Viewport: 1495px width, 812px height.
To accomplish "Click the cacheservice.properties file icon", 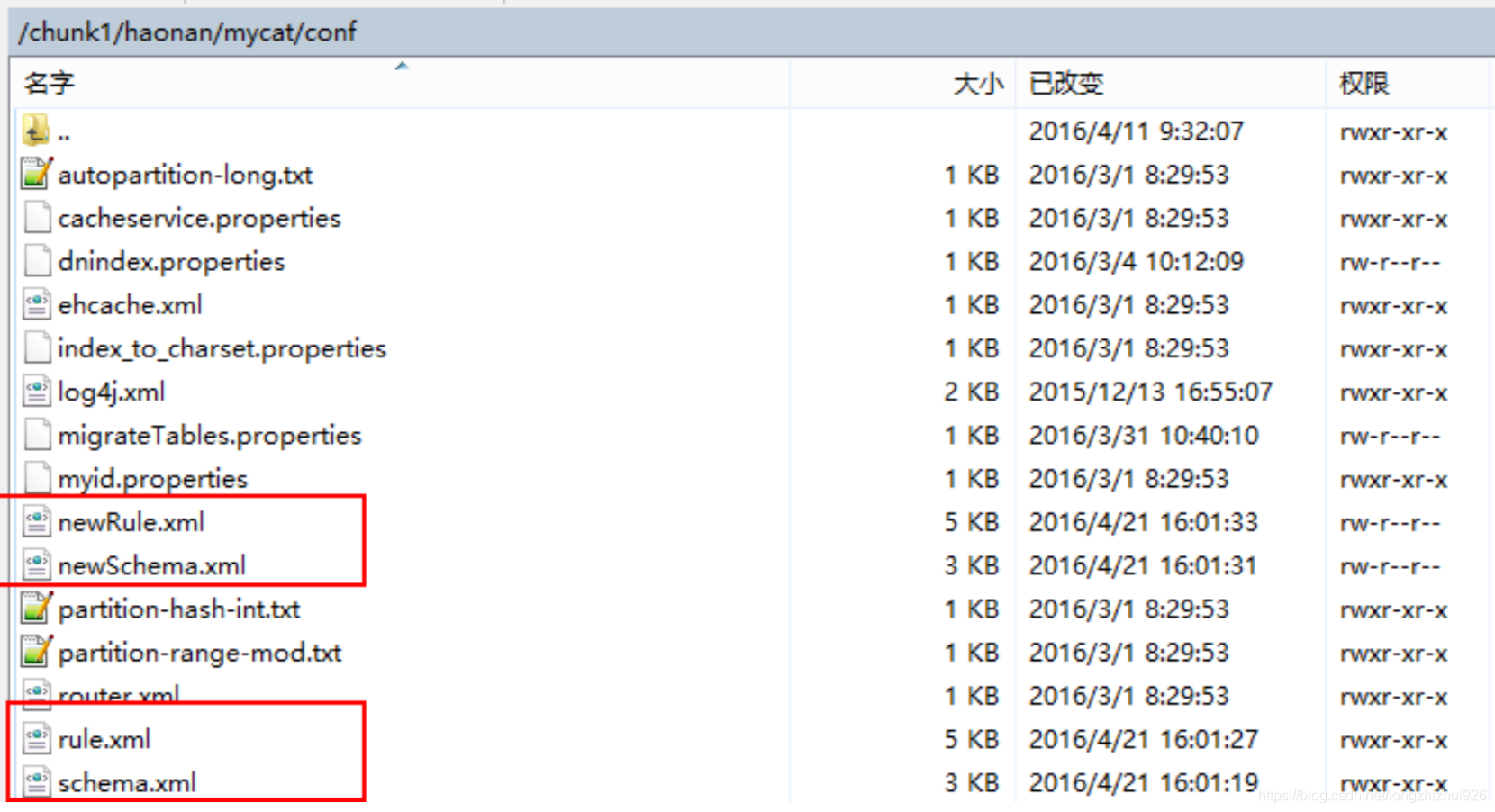I will tap(37, 218).
